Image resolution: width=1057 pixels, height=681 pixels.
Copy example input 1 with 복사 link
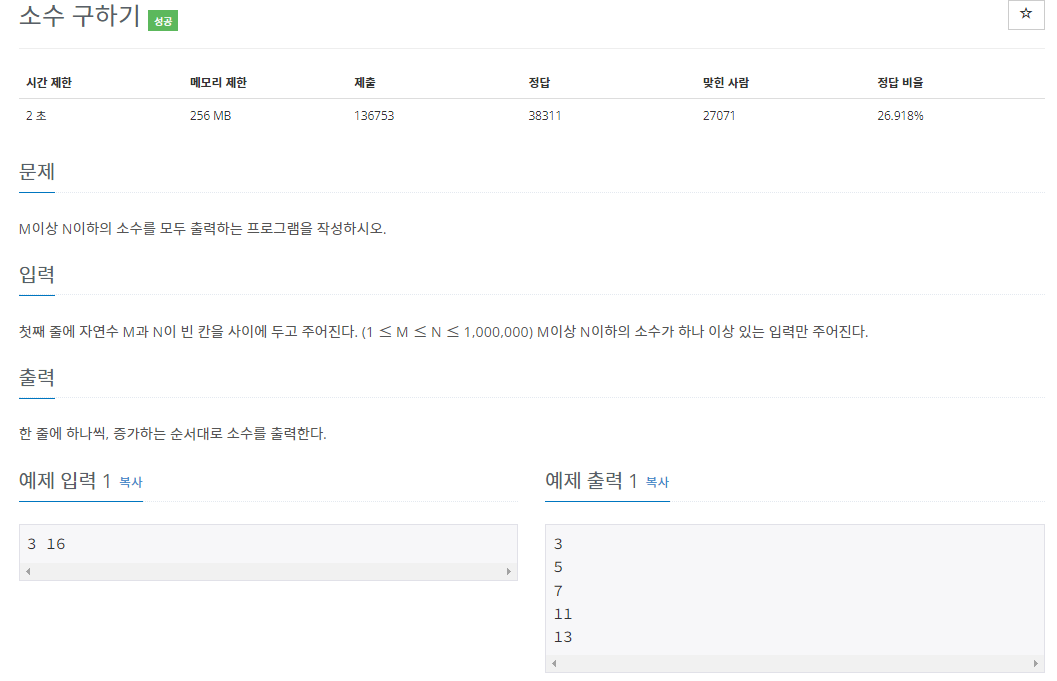[x=131, y=482]
